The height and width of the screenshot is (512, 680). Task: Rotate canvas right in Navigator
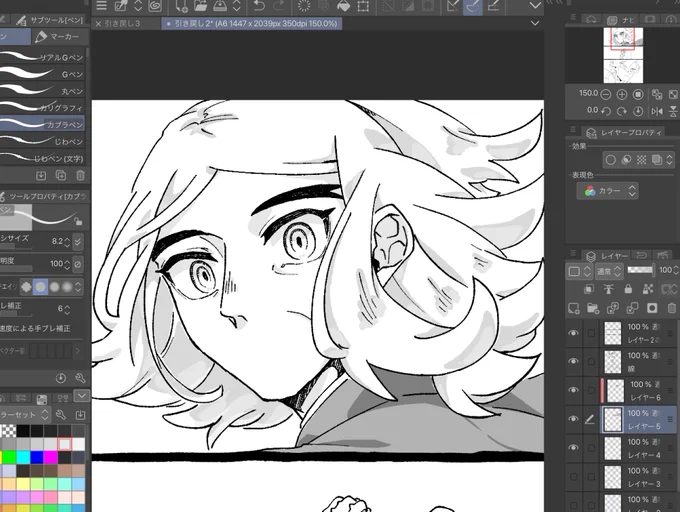622,111
